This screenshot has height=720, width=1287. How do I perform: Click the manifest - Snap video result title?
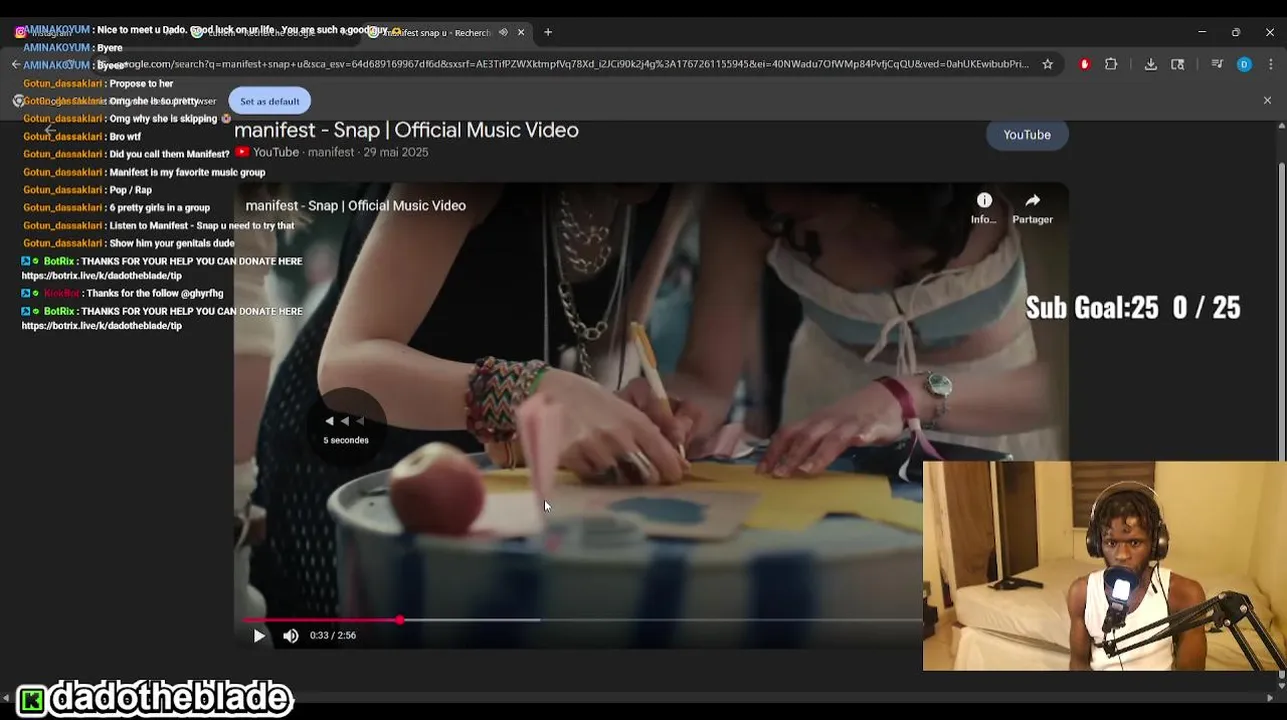point(406,130)
